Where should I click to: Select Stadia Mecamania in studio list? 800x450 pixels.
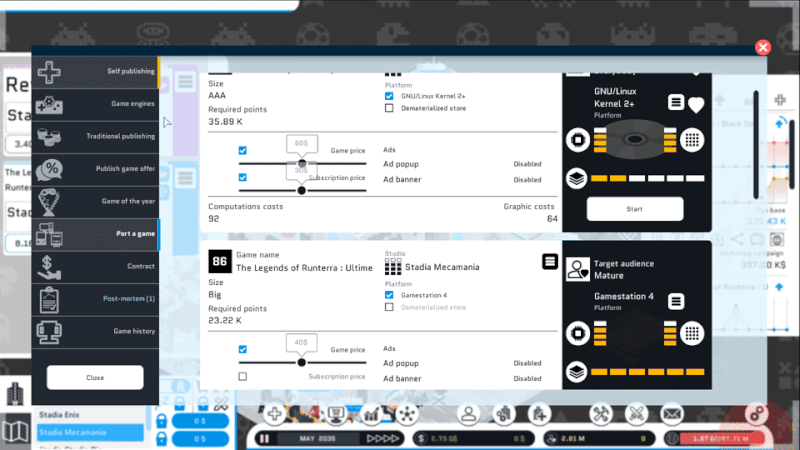pos(90,433)
